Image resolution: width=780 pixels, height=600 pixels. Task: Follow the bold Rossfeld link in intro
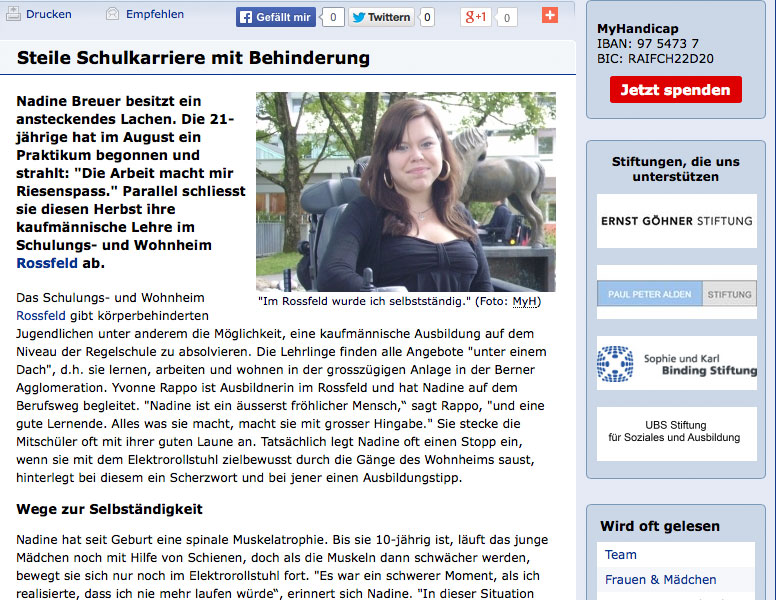(x=47, y=263)
